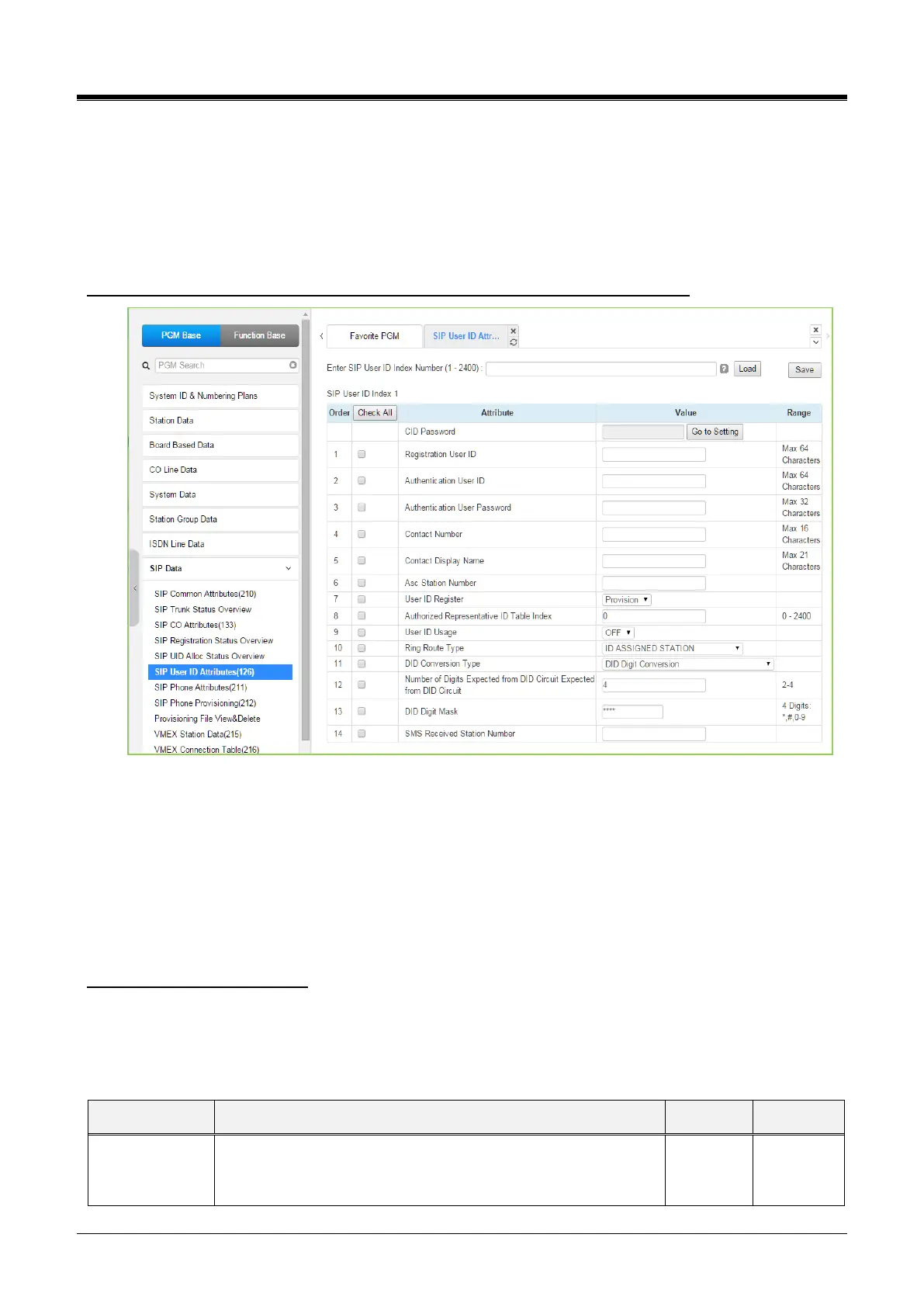Open SIP UID Alloc Status Overview
924x1307 pixels.
pos(209,656)
